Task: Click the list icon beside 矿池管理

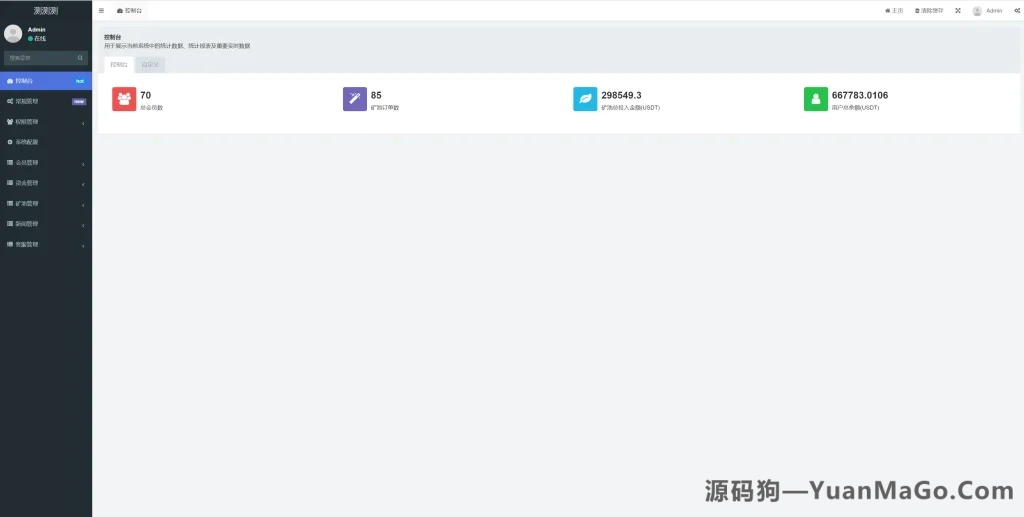Action: 10,203
